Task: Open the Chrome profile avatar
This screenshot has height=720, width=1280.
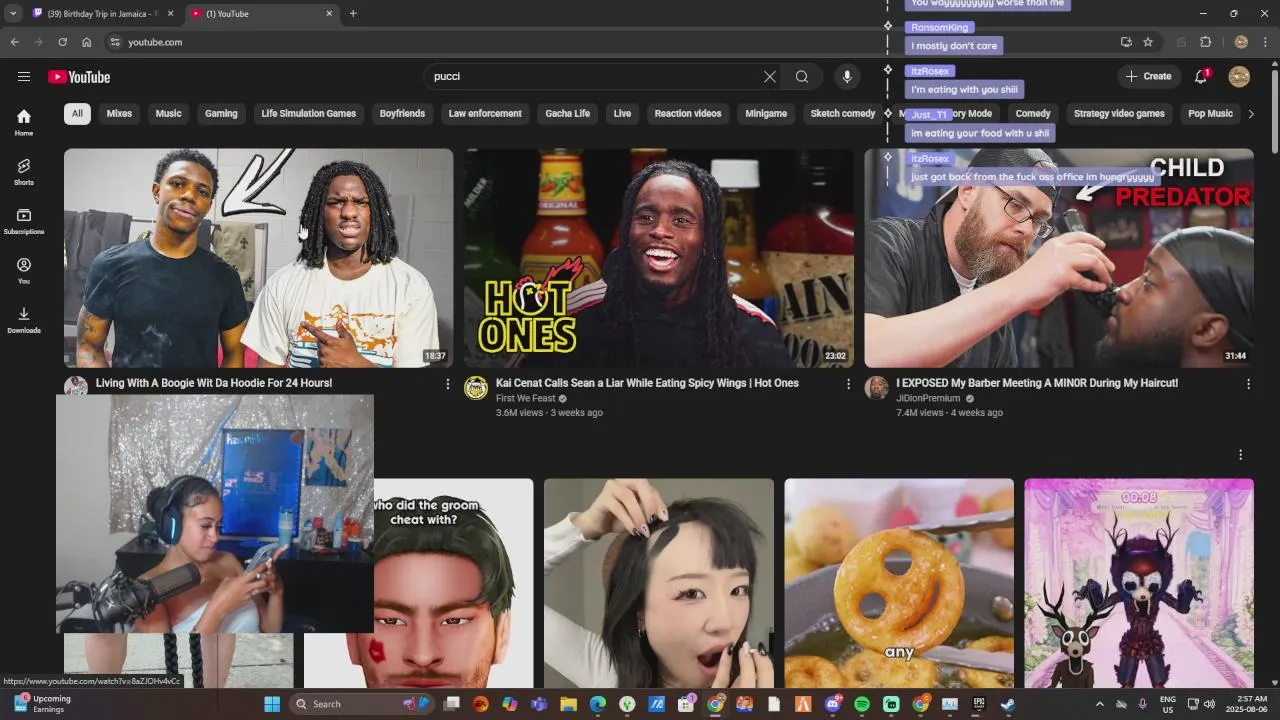Action: pos(1241,42)
